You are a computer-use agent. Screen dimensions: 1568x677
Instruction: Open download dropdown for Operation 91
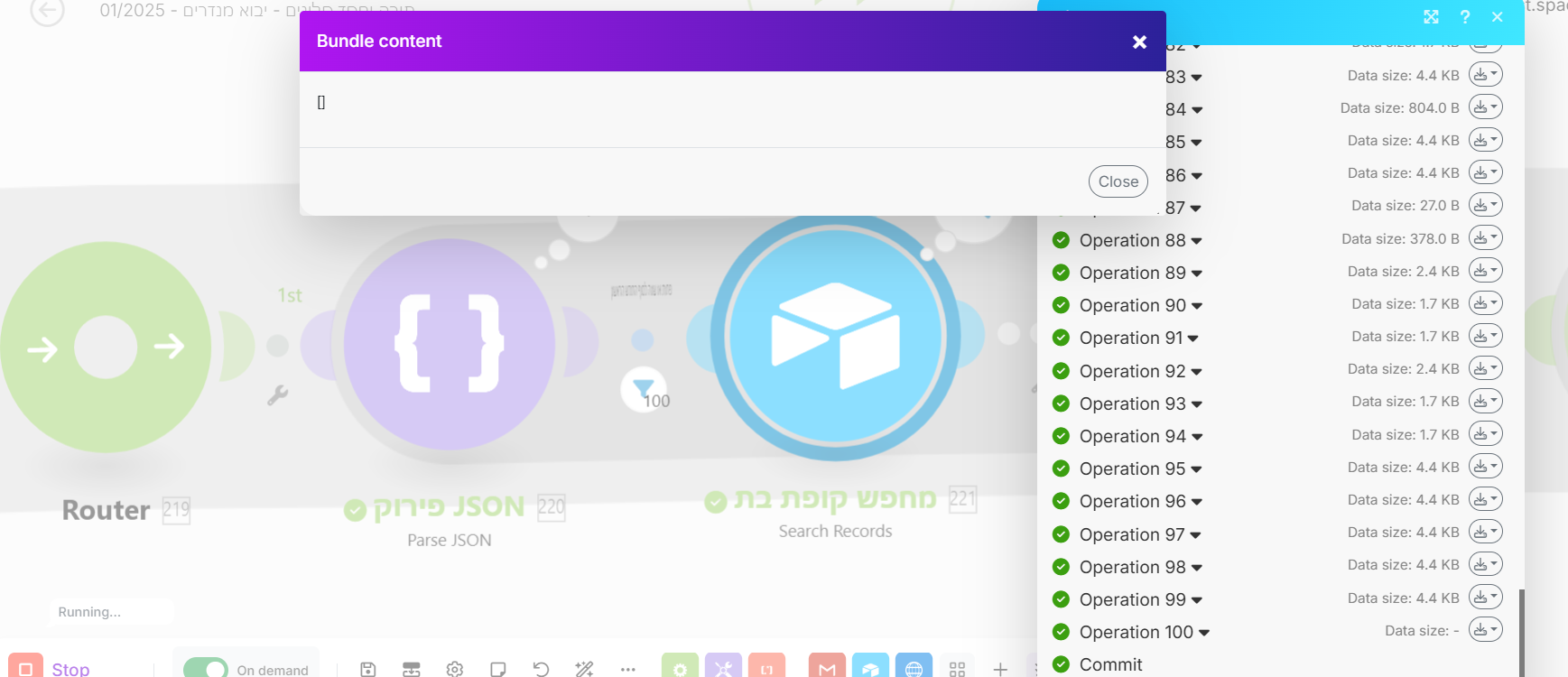[x=1486, y=336]
